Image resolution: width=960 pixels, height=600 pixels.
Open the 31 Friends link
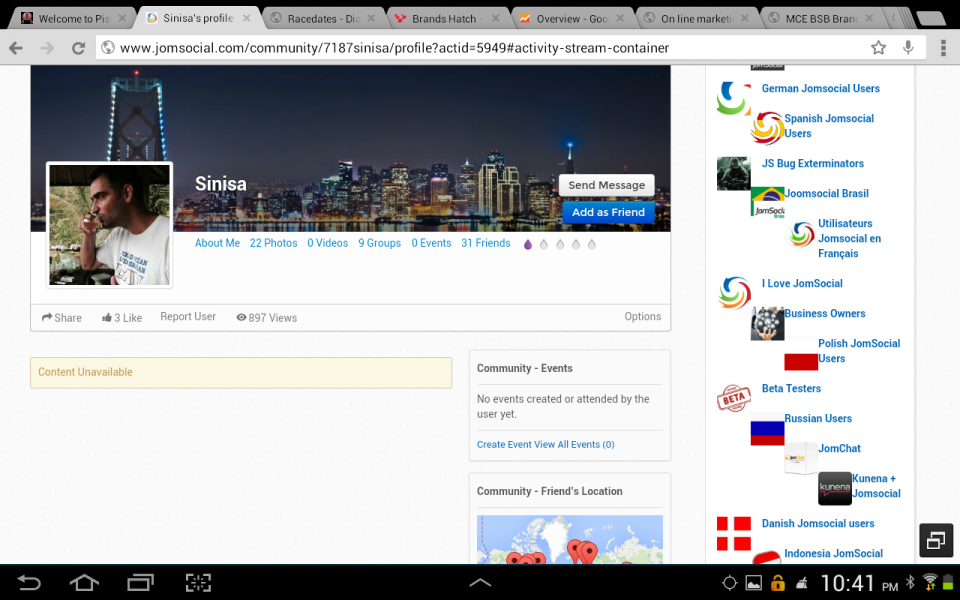tap(486, 243)
